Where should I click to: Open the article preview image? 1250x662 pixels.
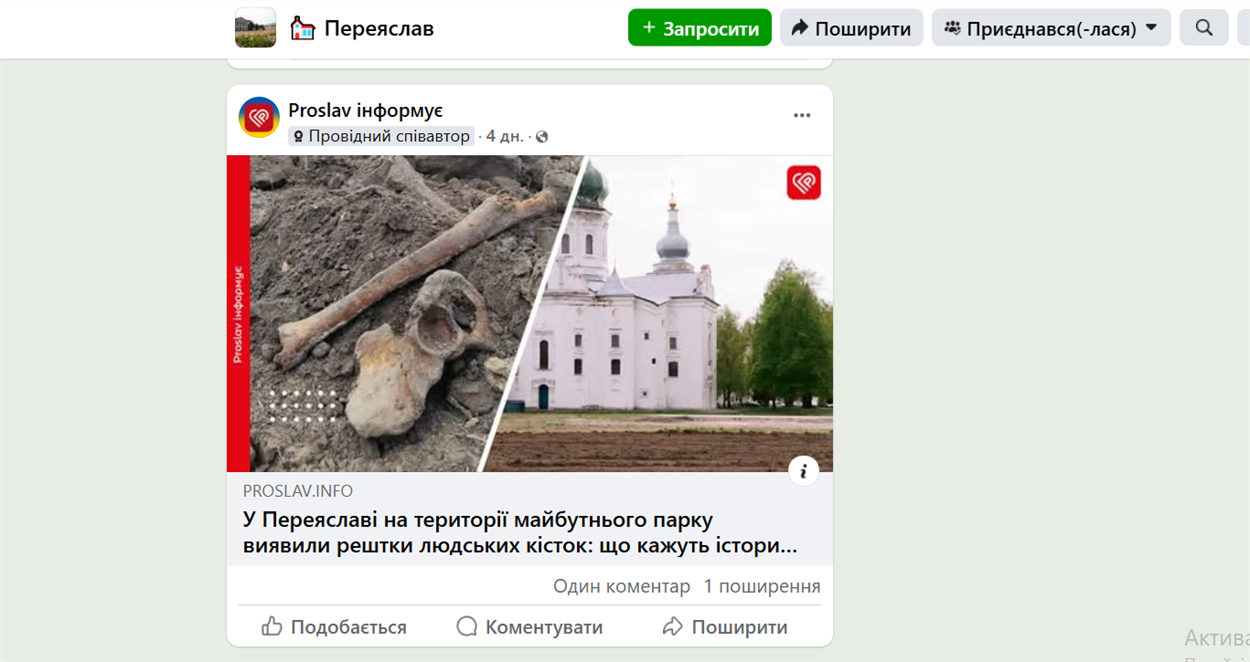click(530, 314)
